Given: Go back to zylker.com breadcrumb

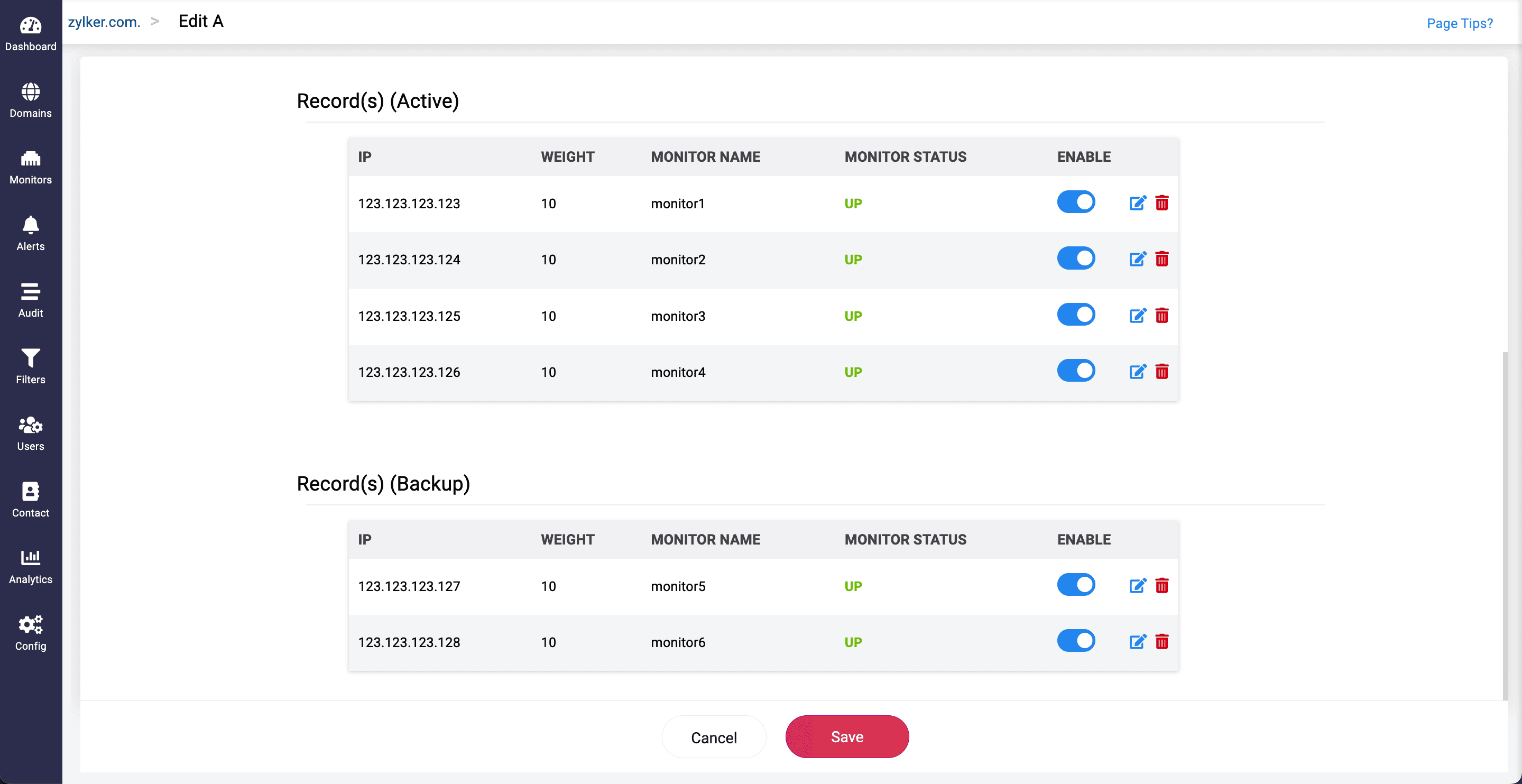Looking at the screenshot, I should click(104, 22).
